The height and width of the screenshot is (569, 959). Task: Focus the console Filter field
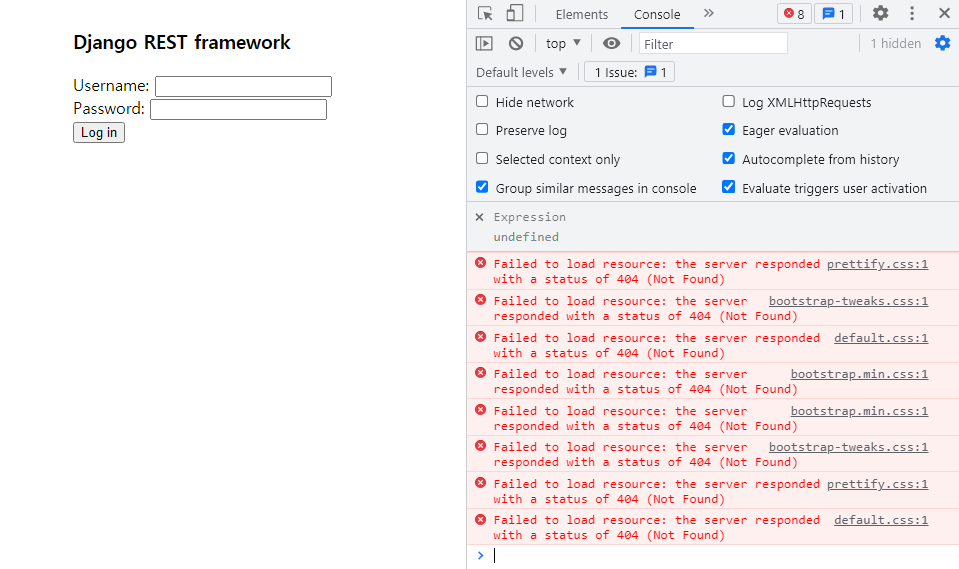tap(713, 43)
